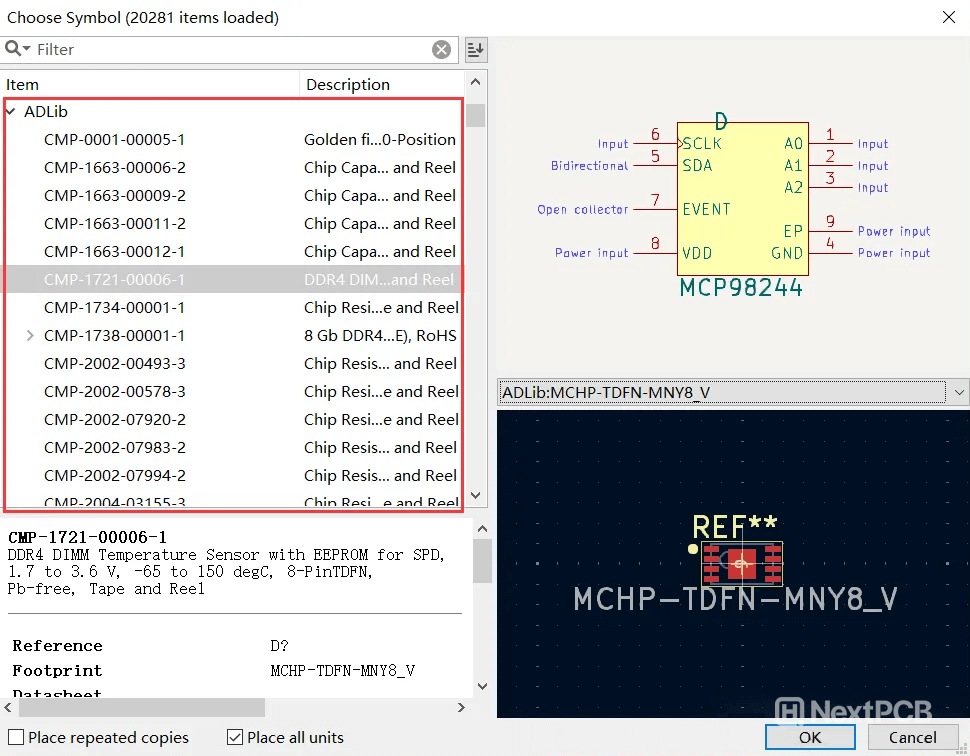Collapse the ADLib library tree
Image resolution: width=970 pixels, height=756 pixels.
11,112
